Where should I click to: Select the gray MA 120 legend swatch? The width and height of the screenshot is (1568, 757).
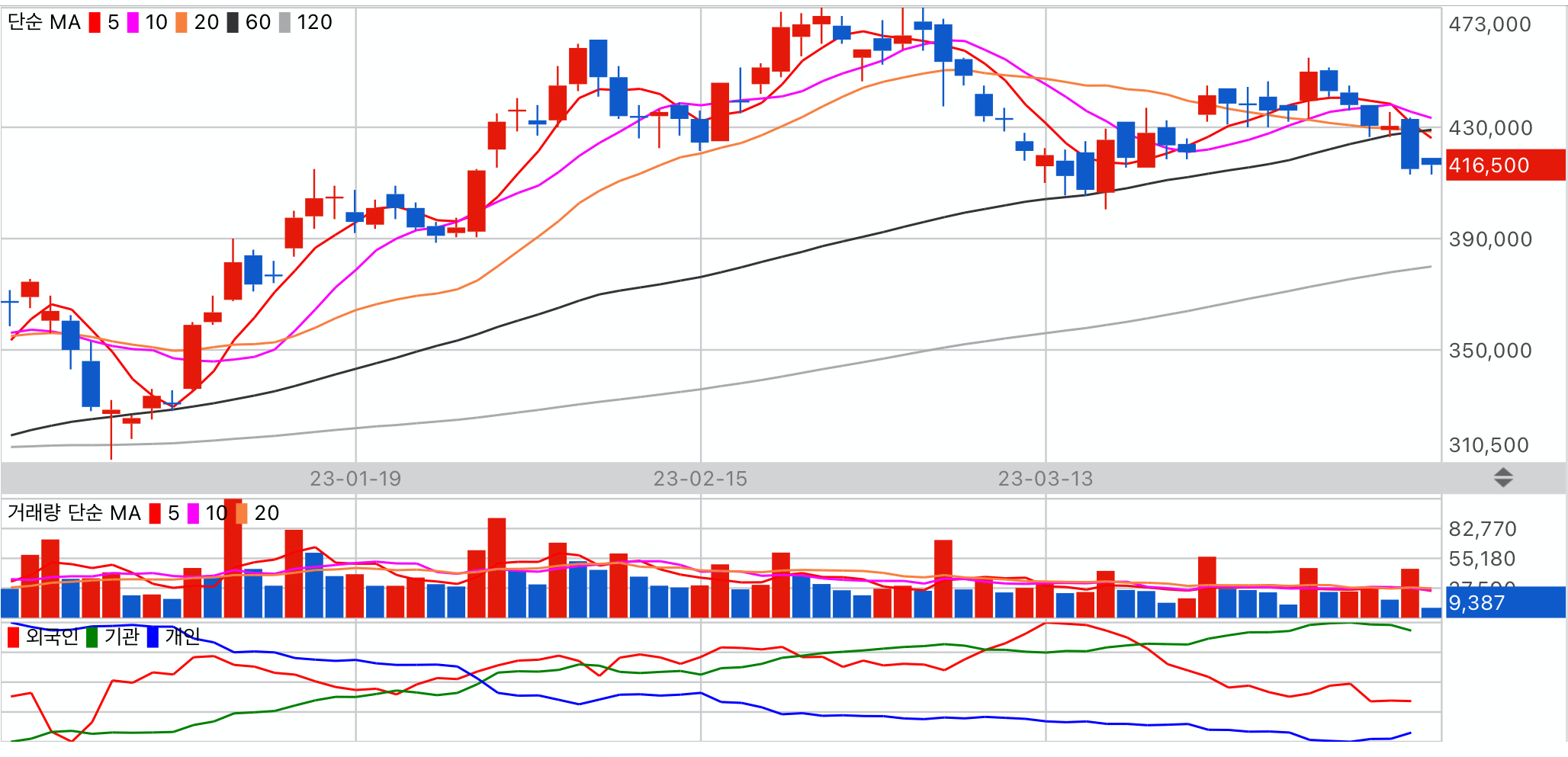(x=284, y=23)
